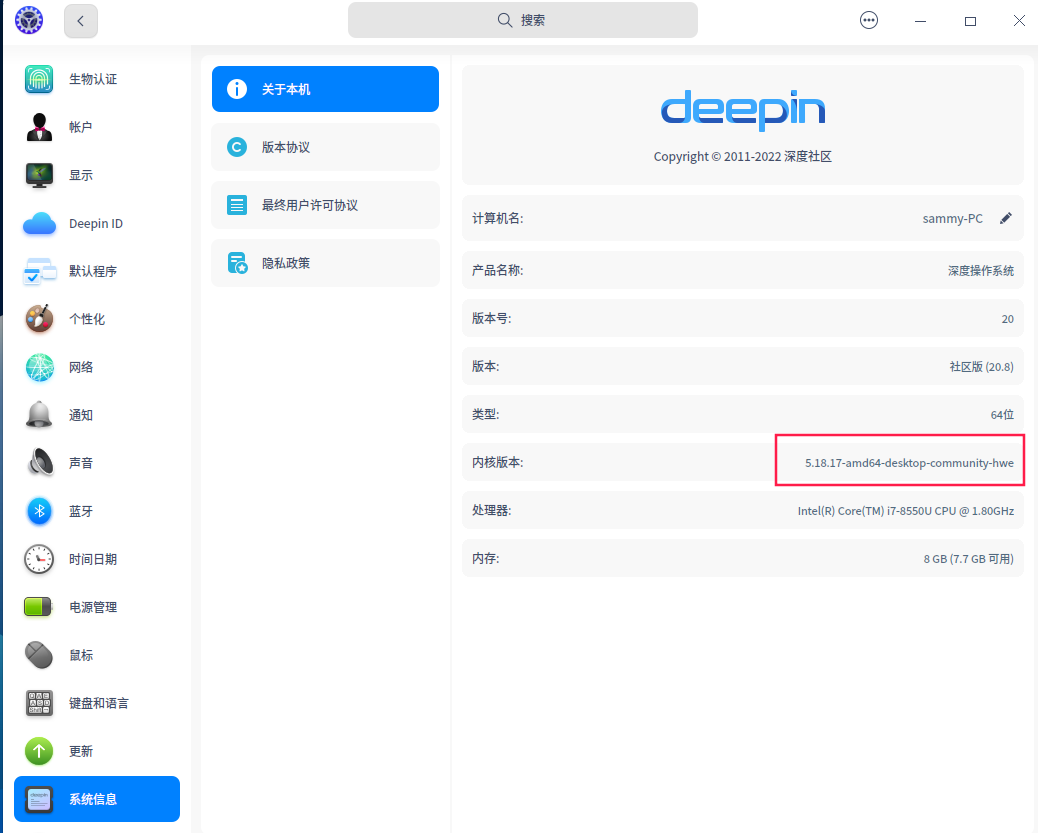Click the 内核版本 label
The image size is (1038, 833).
[498, 462]
